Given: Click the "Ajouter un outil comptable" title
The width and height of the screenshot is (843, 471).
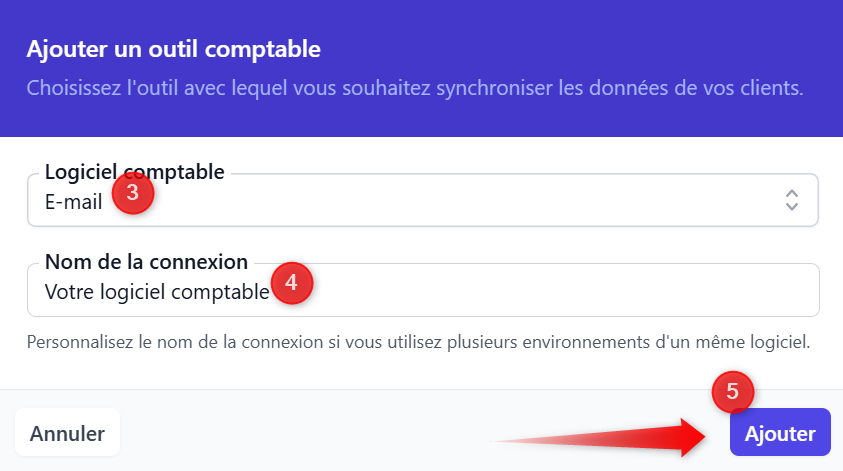Looking at the screenshot, I should pyautogui.click(x=173, y=48).
